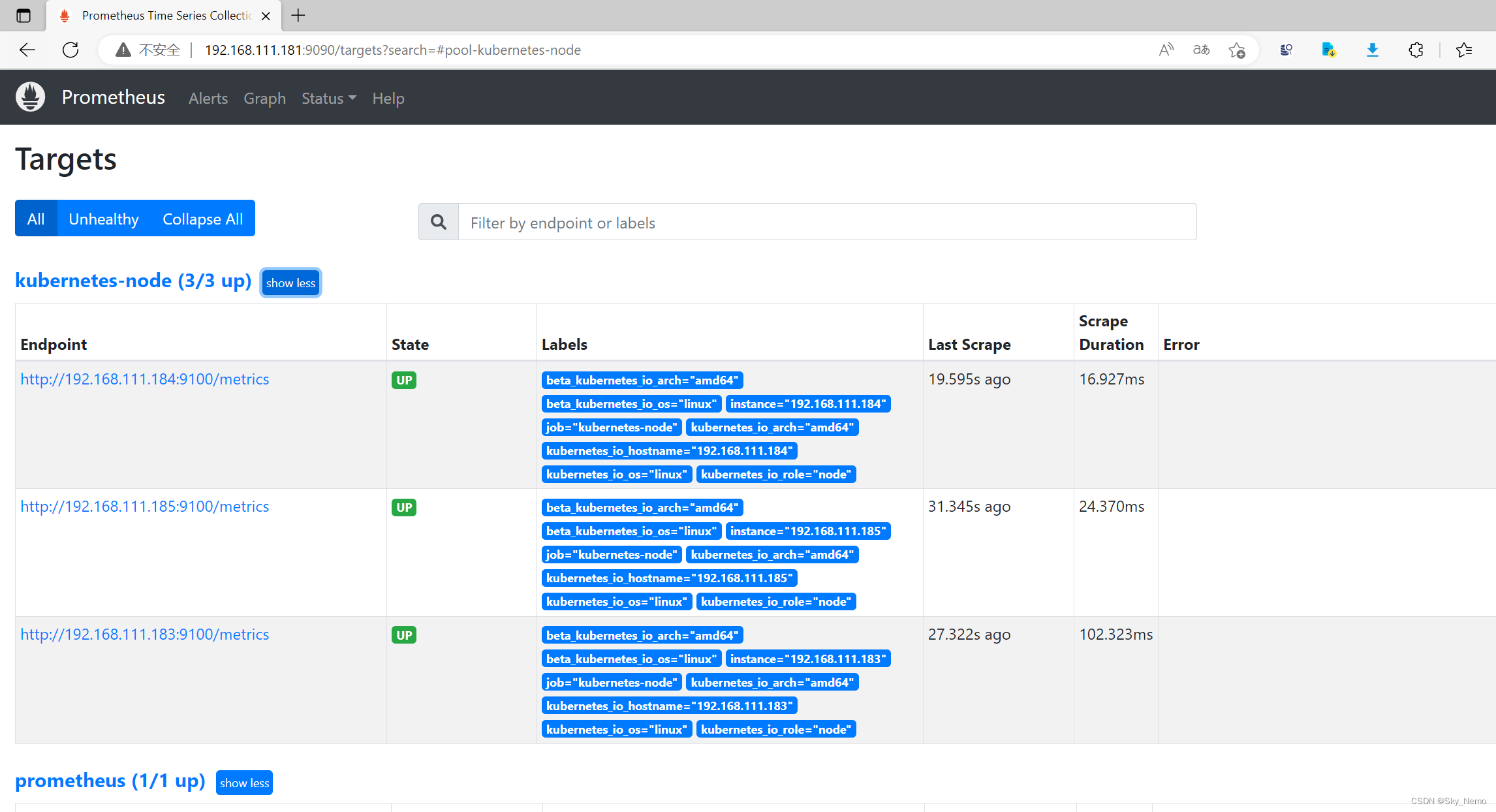This screenshot has height=812, width=1496.
Task: Click the browser address bar URL
Action: (x=393, y=50)
